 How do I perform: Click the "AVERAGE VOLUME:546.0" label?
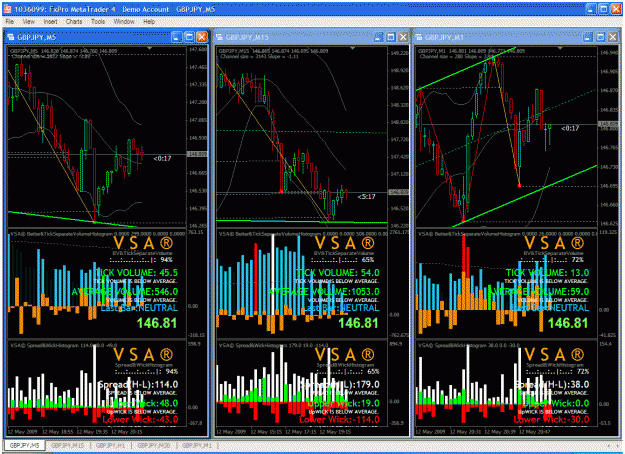125,292
